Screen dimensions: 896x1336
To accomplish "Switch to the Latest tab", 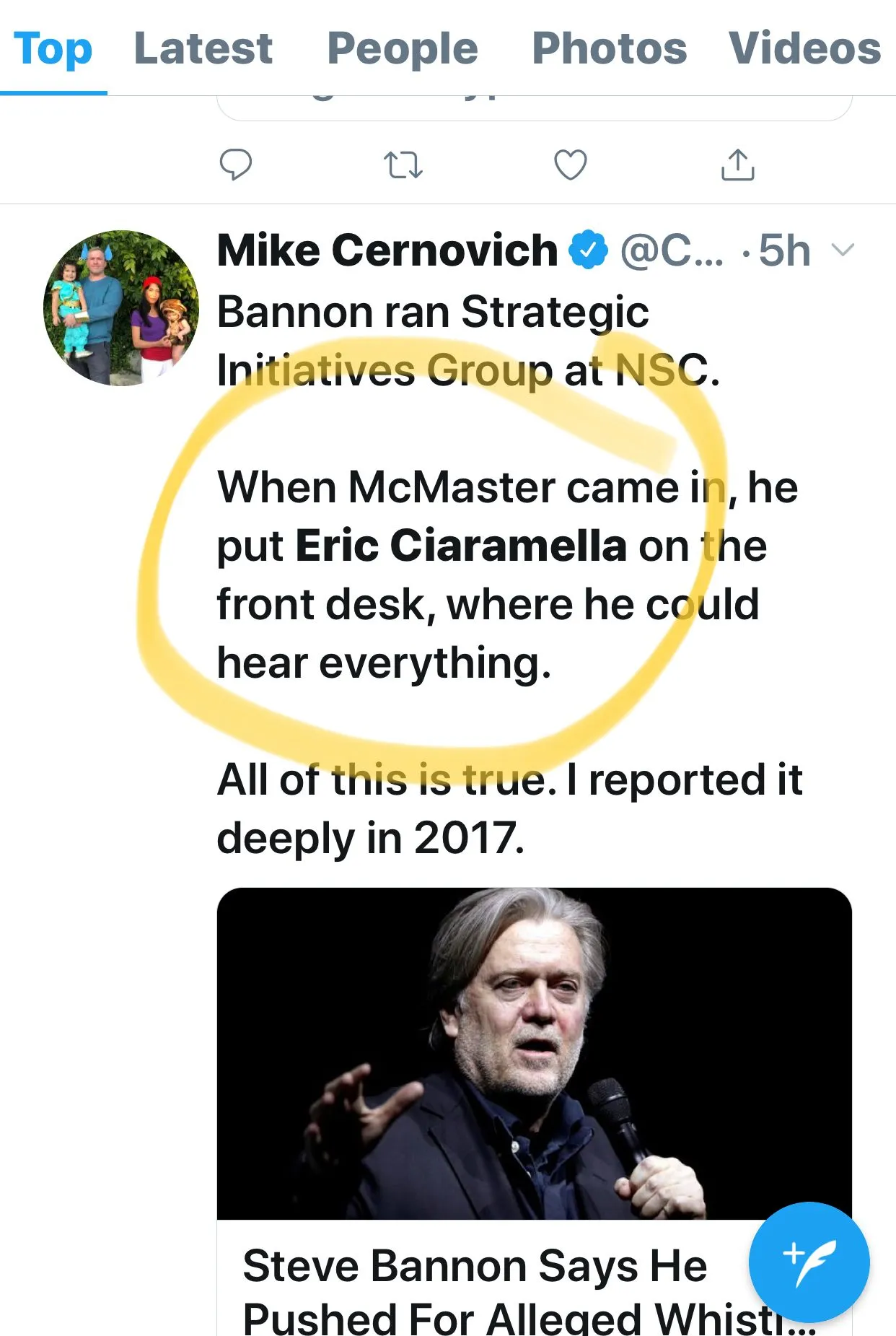I will tap(203, 49).
